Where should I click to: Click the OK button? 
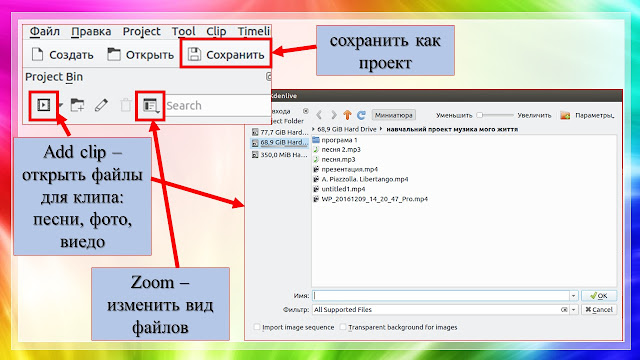click(x=599, y=296)
